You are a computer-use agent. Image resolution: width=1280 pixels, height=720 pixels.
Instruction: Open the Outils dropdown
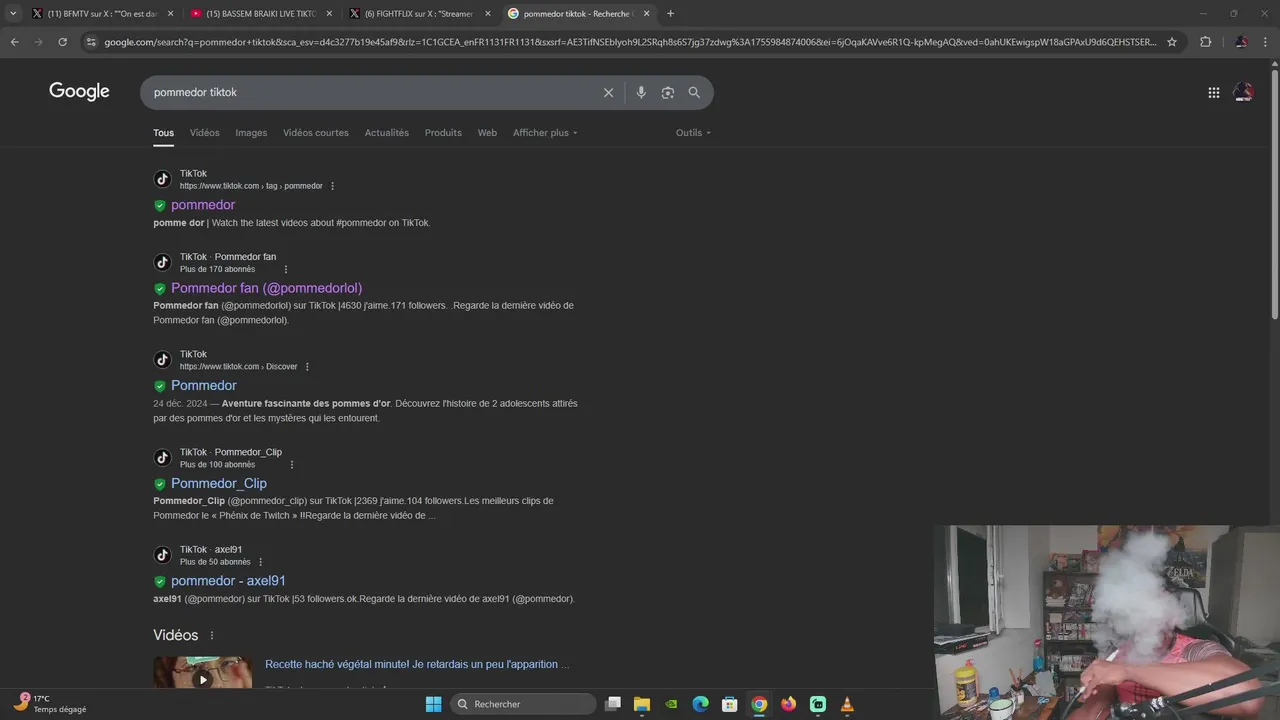pos(693,133)
